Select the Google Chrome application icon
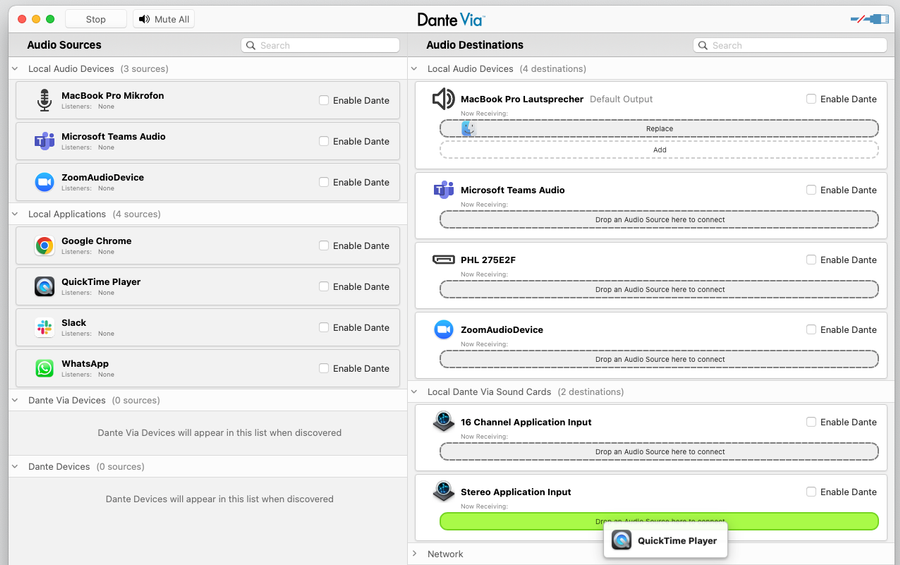 (44, 246)
